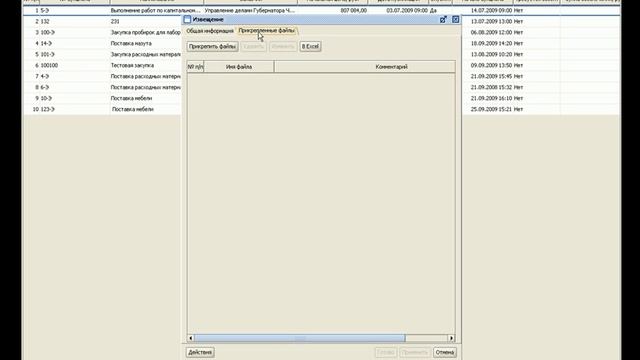
Task: Click the name cell reading 231
Action: (x=115, y=21)
